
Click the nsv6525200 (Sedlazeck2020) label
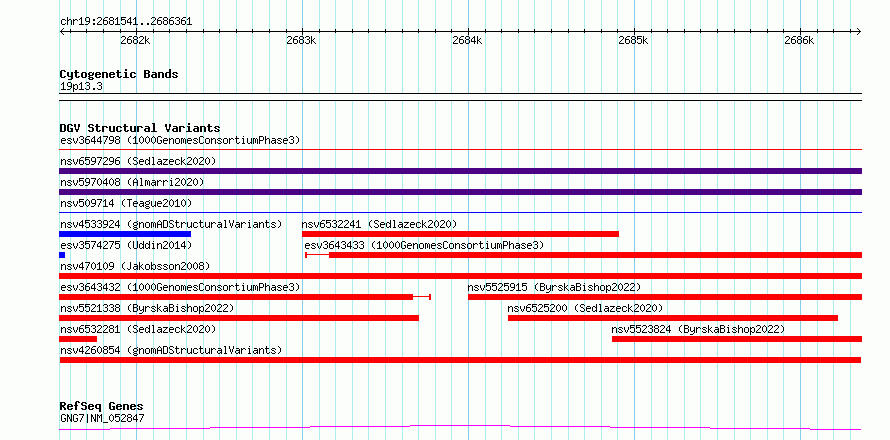coord(585,308)
